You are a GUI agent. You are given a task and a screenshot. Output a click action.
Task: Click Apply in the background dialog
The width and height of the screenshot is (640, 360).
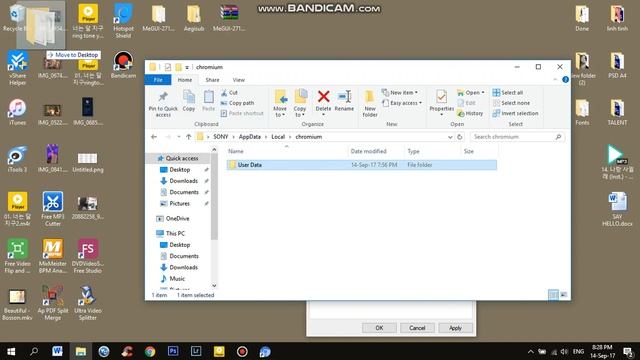[x=456, y=328]
